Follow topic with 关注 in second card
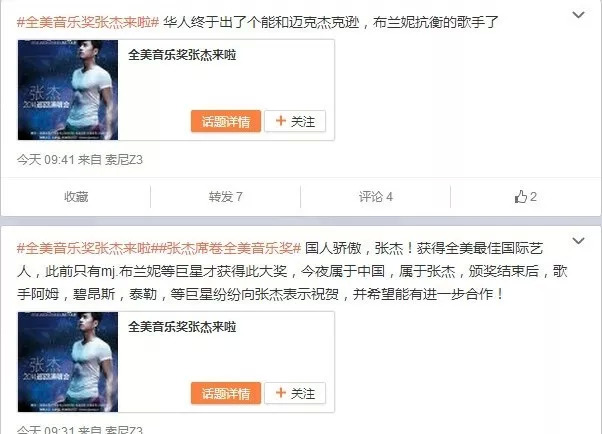 295,393
